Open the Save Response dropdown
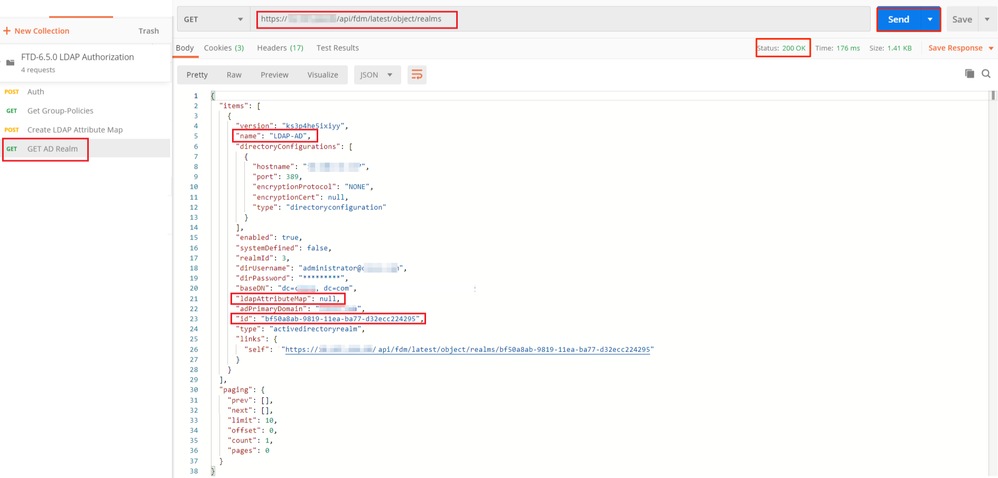This screenshot has height=478, width=998. (961, 48)
